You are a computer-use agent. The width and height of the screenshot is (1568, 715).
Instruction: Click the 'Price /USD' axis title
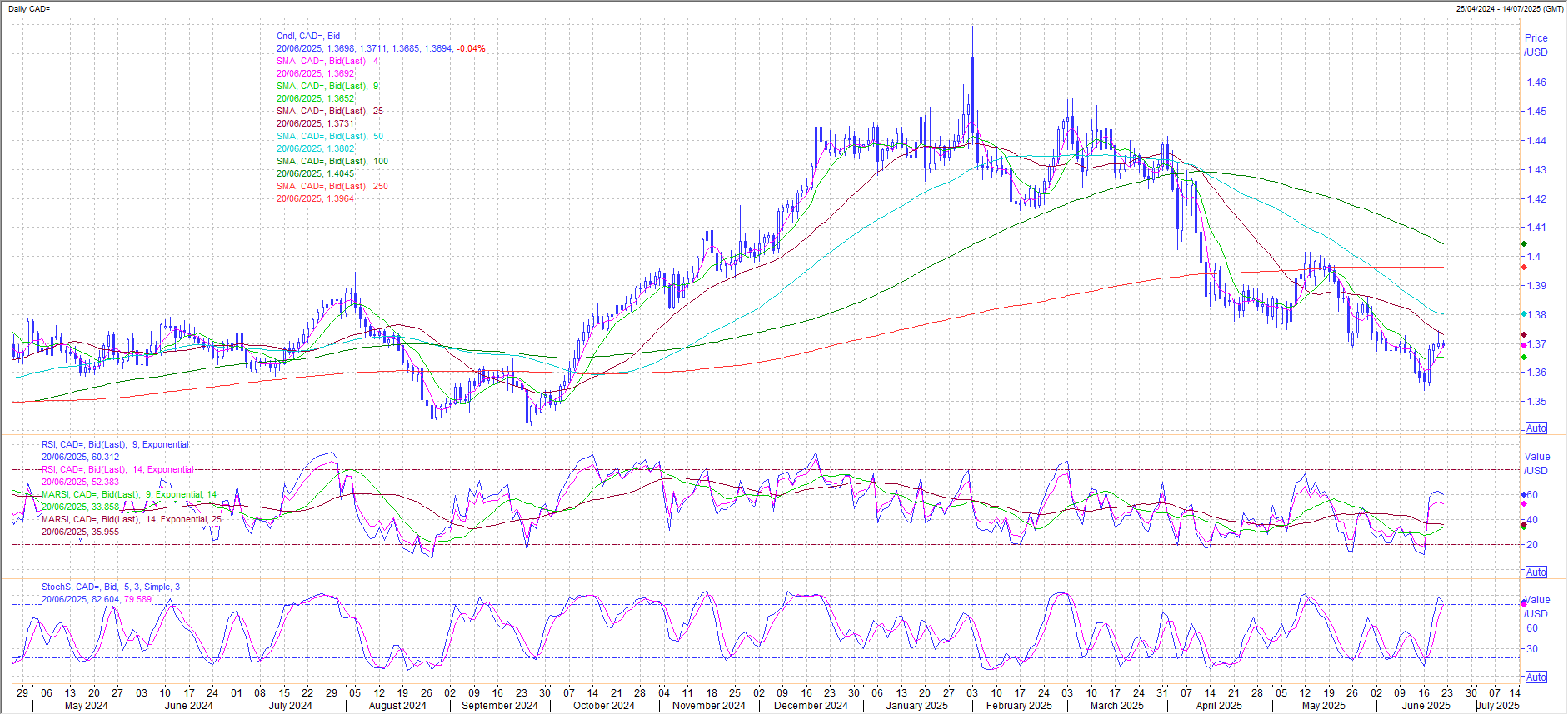[1536, 45]
